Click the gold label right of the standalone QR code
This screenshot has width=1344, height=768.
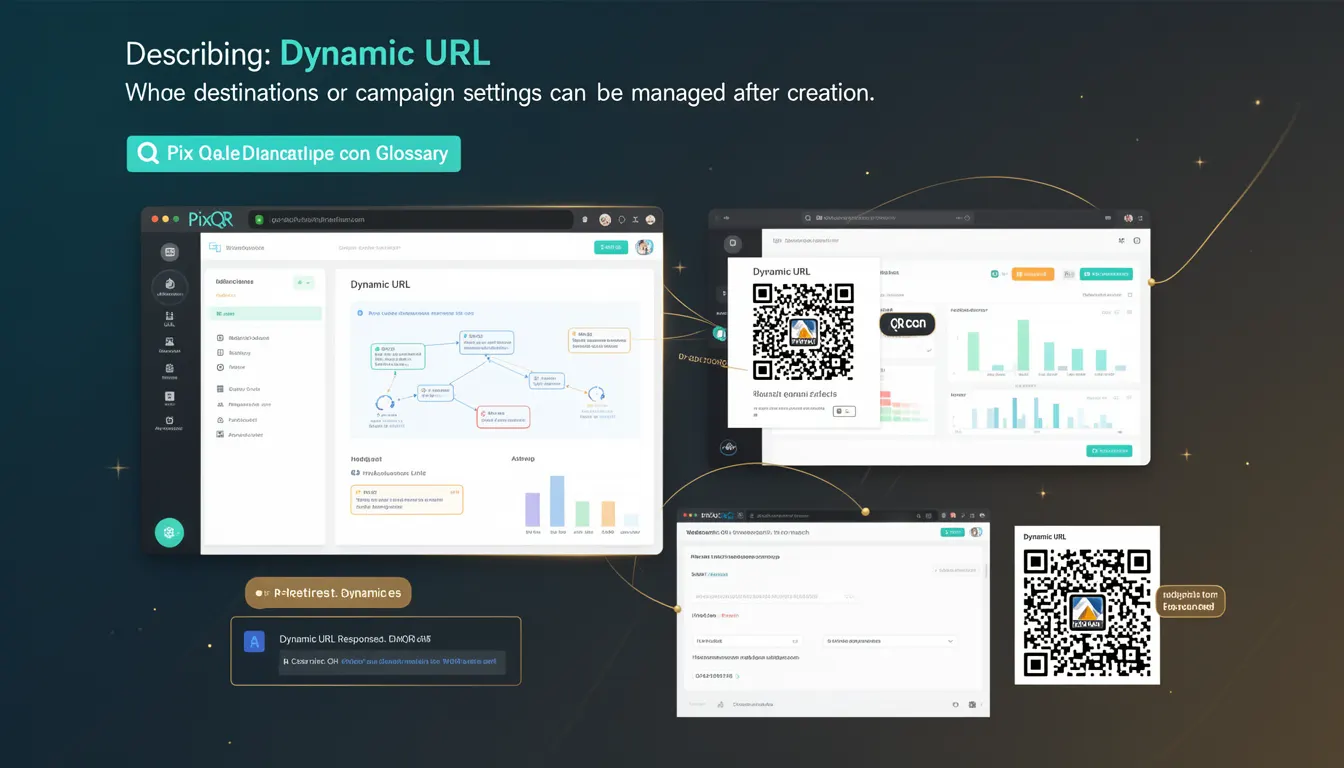coord(1190,600)
